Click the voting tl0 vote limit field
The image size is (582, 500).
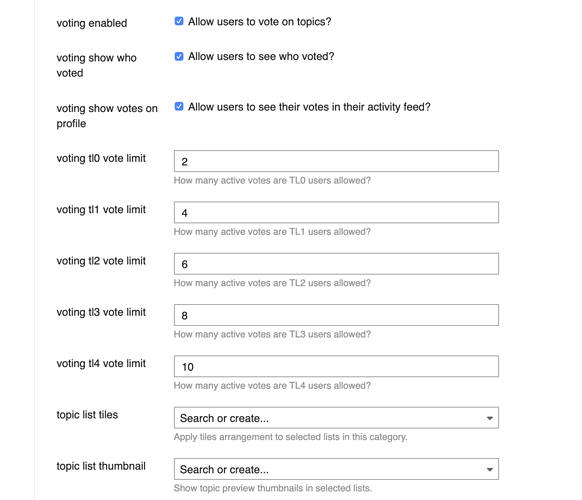point(336,161)
